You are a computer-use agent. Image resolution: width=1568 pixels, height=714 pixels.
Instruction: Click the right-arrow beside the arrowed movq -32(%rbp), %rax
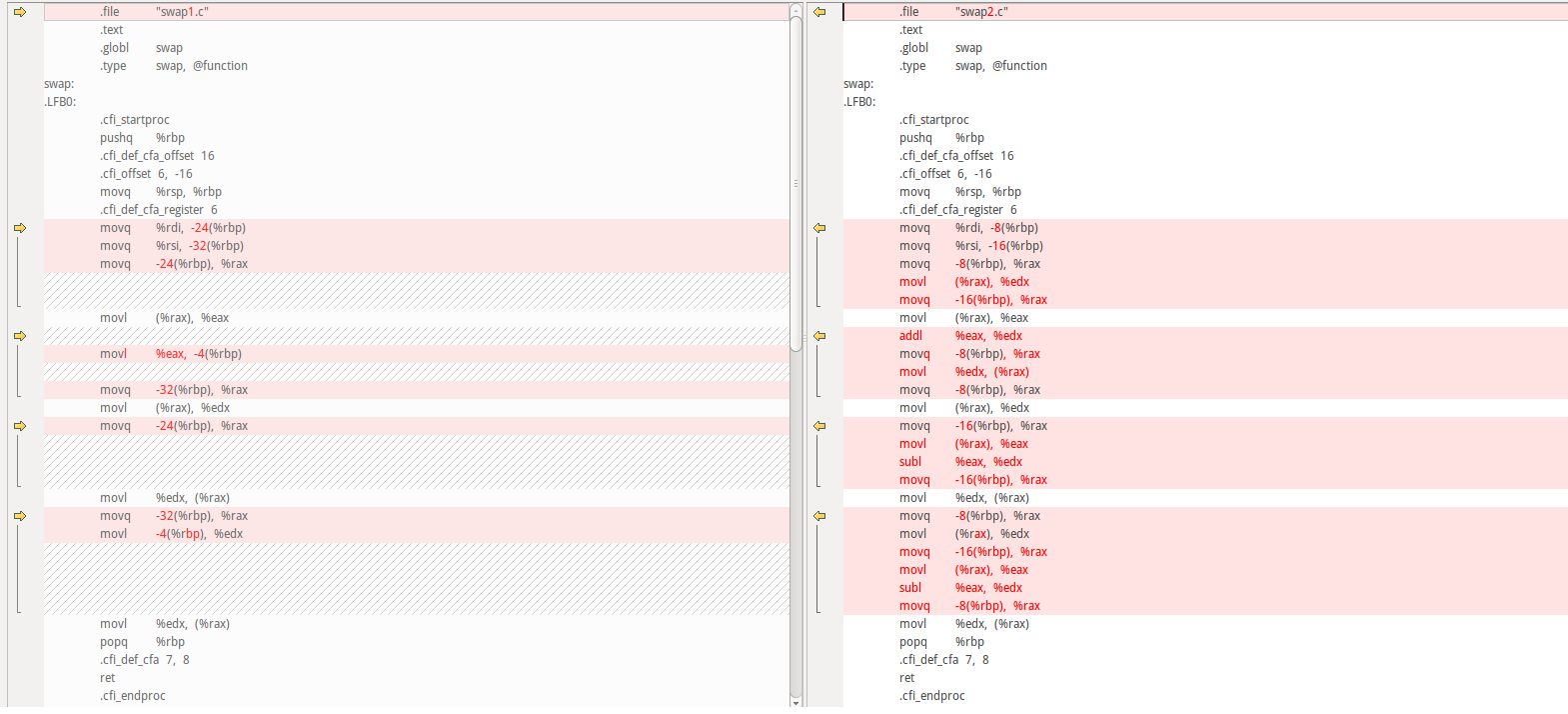[x=20, y=516]
